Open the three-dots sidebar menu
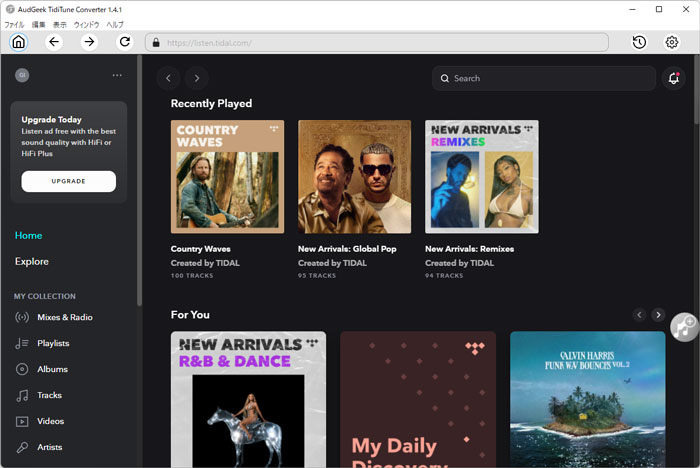 [117, 75]
